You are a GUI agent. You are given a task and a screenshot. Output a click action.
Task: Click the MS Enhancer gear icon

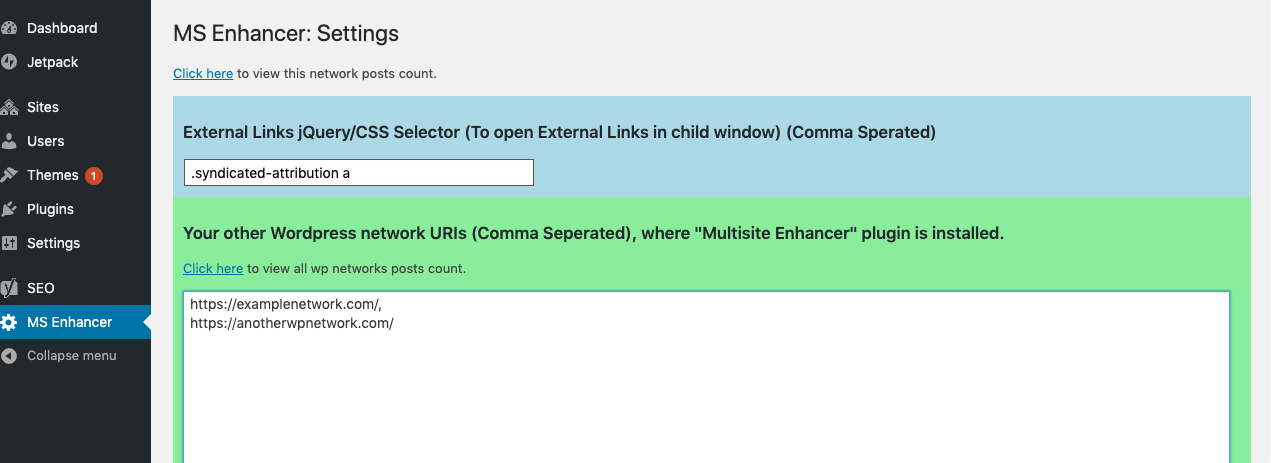pyautogui.click(x=9, y=322)
